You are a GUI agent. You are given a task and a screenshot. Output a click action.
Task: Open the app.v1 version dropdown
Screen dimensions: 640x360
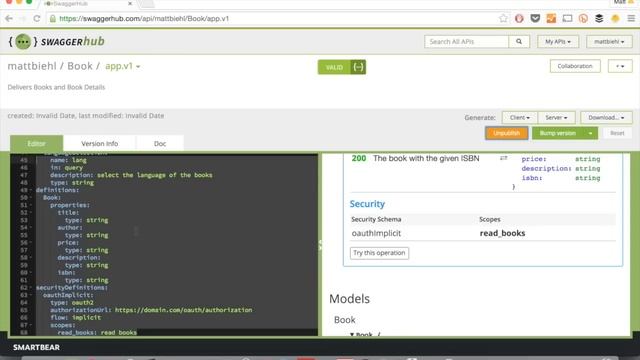click(x=122, y=66)
